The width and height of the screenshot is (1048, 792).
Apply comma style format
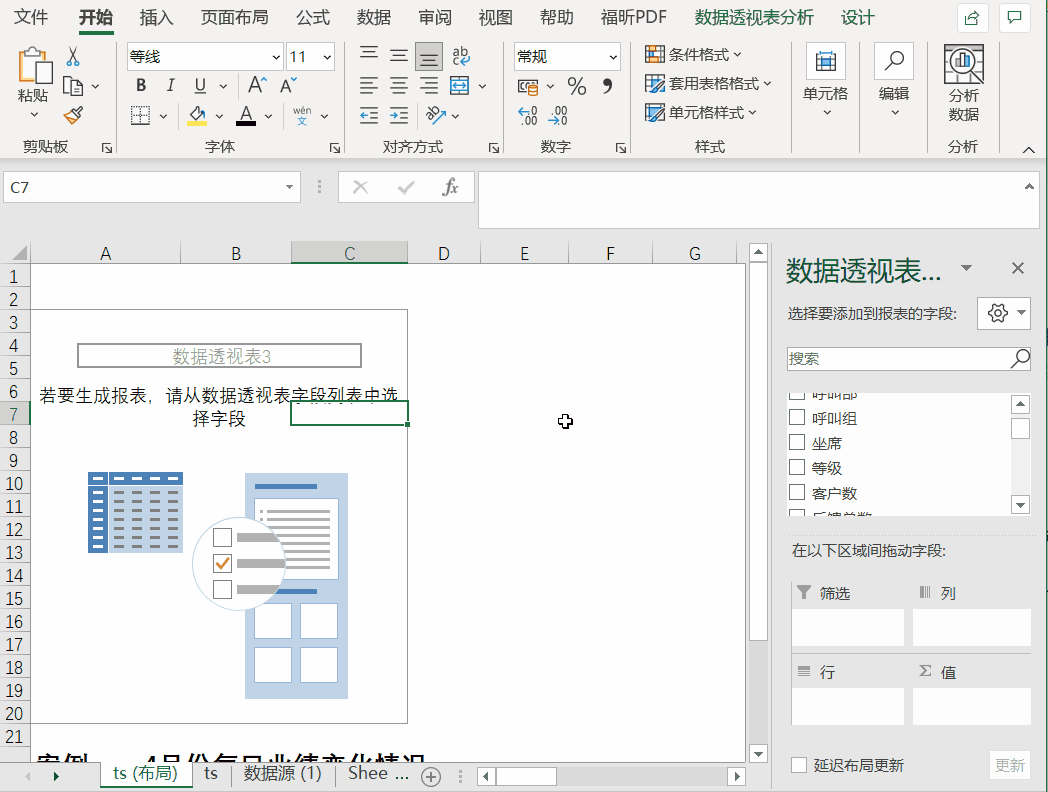[x=607, y=86]
